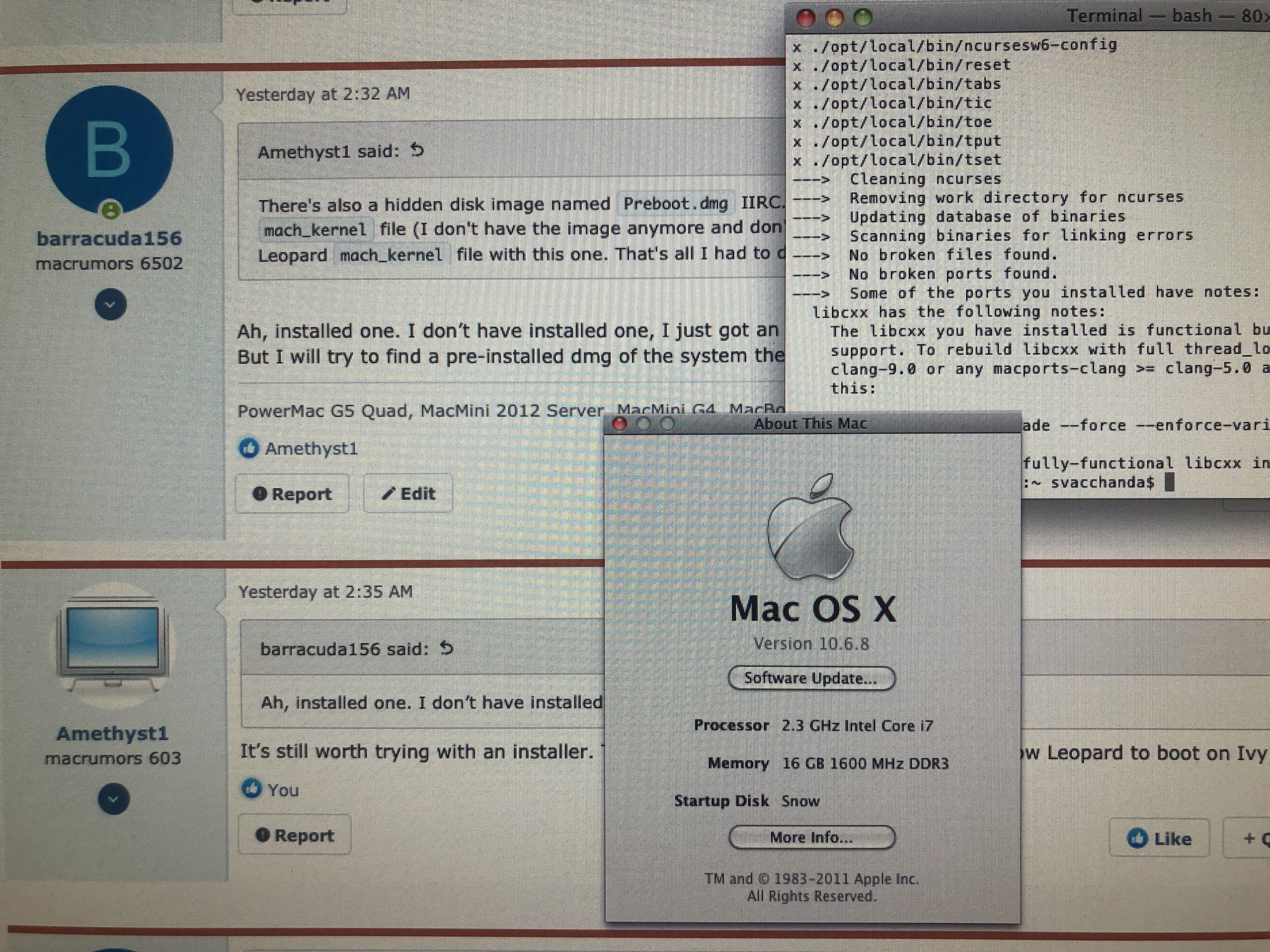Viewport: 1270px width, 952px height.
Task: Click the Apple logo in About This Mac
Action: tap(810, 528)
